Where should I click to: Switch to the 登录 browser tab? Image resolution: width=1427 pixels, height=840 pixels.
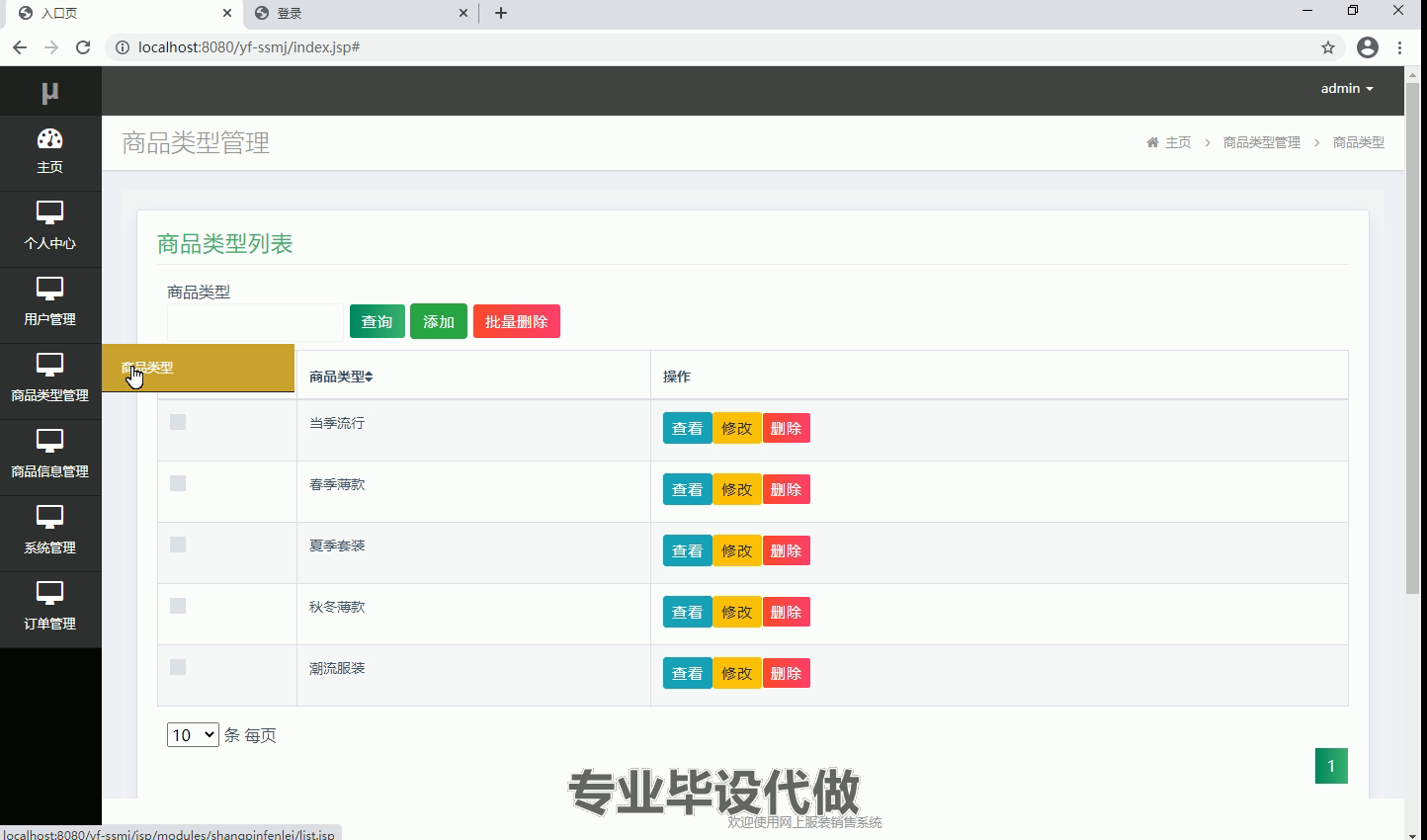click(x=360, y=14)
